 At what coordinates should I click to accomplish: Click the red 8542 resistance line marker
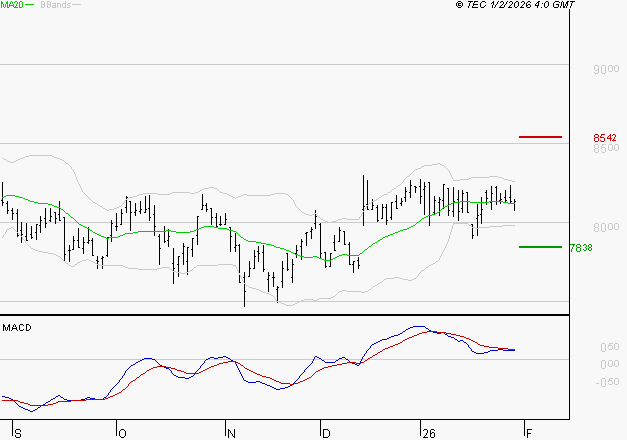click(540, 136)
